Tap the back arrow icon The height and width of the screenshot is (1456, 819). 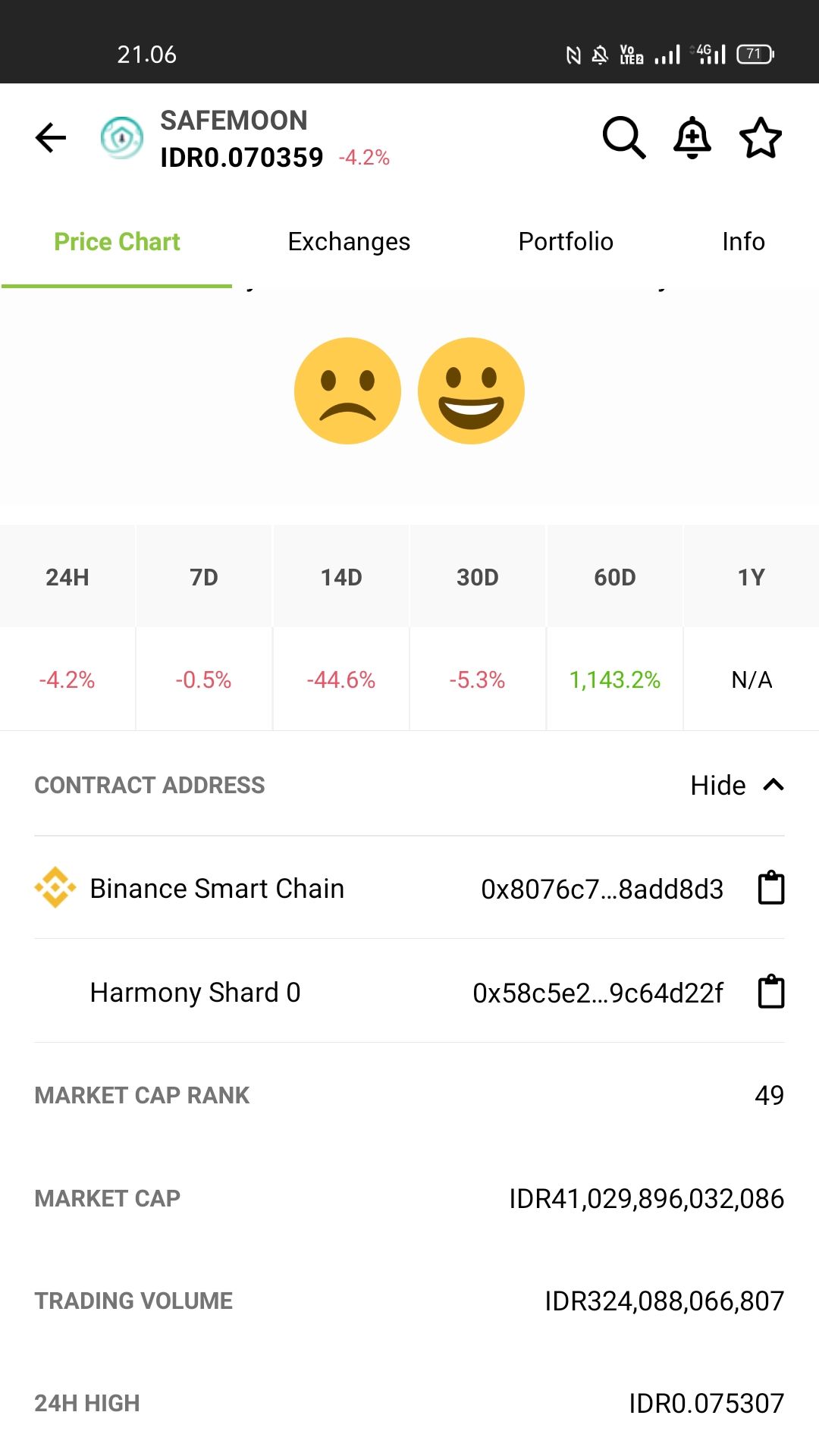(x=51, y=138)
